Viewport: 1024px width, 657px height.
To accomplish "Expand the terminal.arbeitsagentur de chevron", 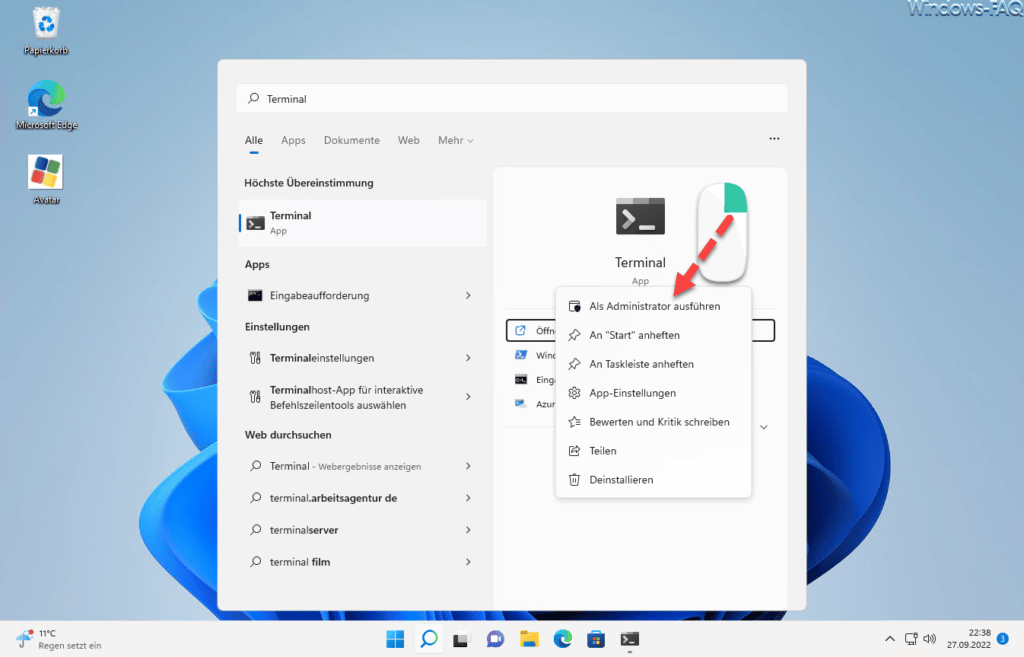I will tap(468, 498).
